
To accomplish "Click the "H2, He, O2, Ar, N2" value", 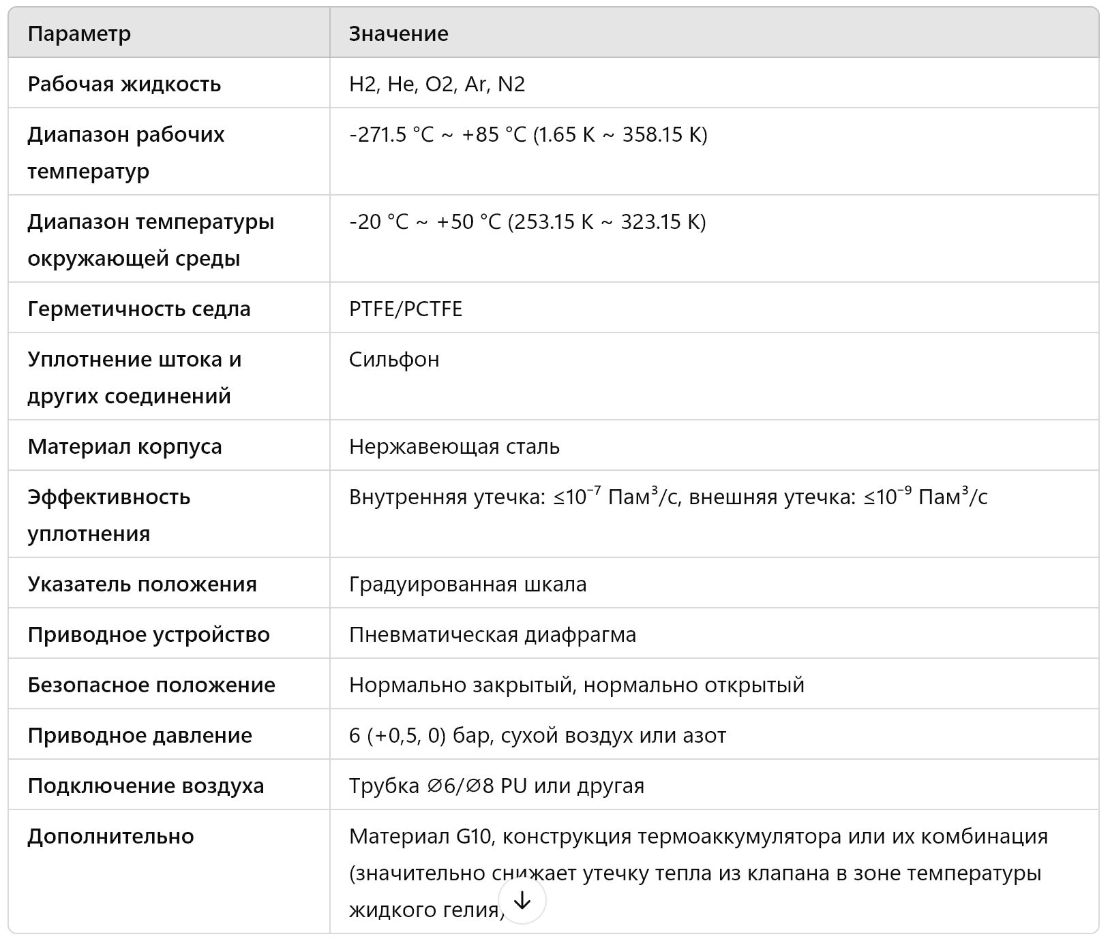I will (x=437, y=84).
